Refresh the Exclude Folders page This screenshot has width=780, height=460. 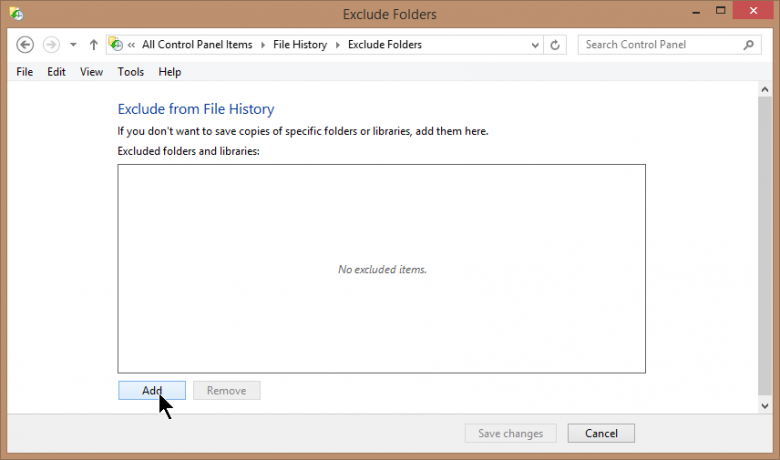pyautogui.click(x=555, y=45)
